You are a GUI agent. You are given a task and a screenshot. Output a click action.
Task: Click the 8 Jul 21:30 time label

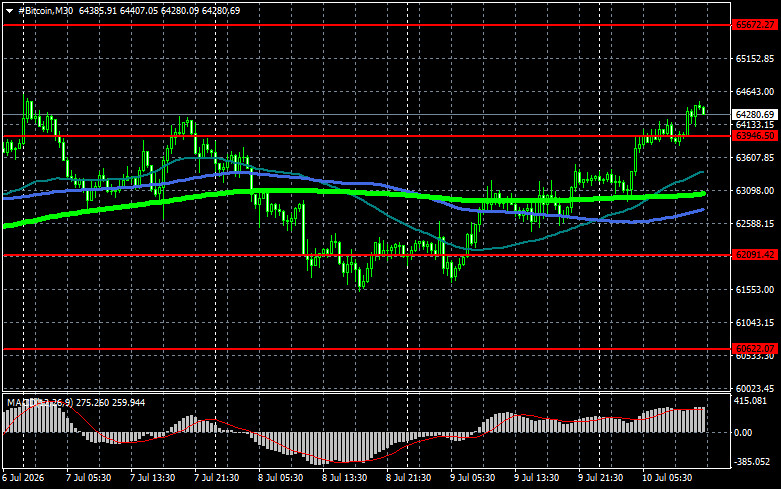pyautogui.click(x=408, y=478)
